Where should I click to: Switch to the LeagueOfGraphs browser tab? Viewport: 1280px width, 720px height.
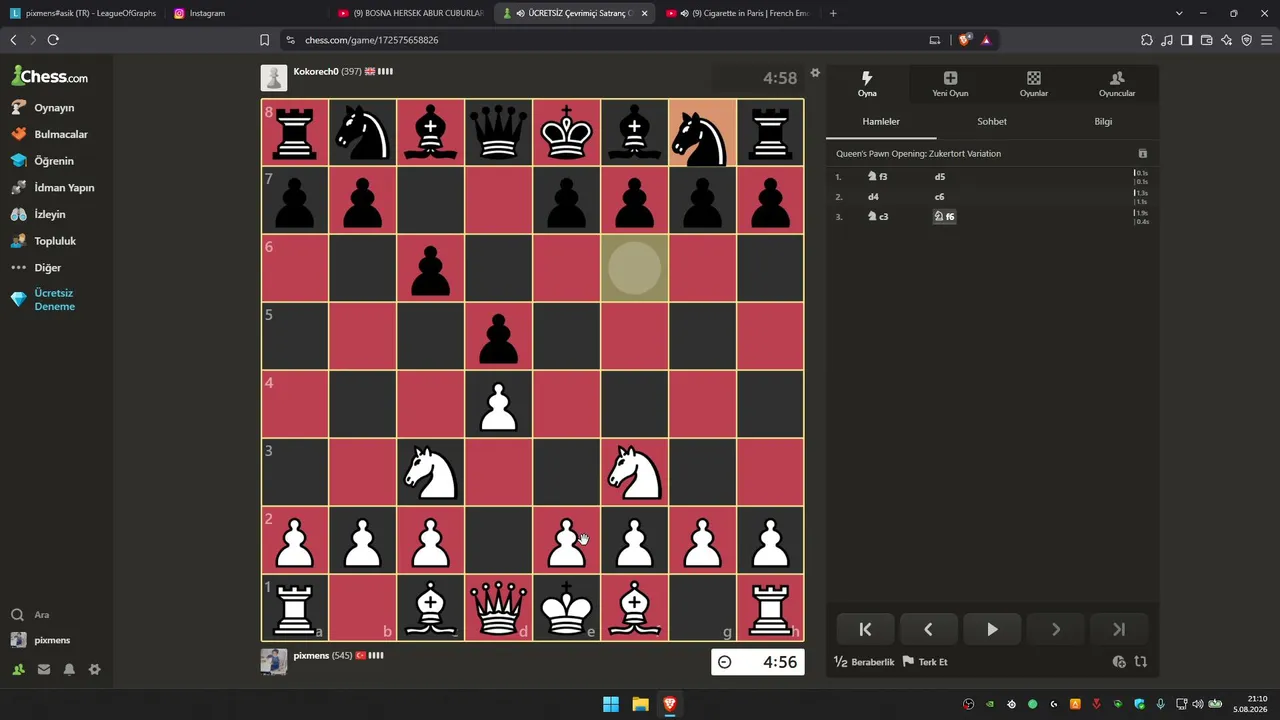tap(84, 13)
